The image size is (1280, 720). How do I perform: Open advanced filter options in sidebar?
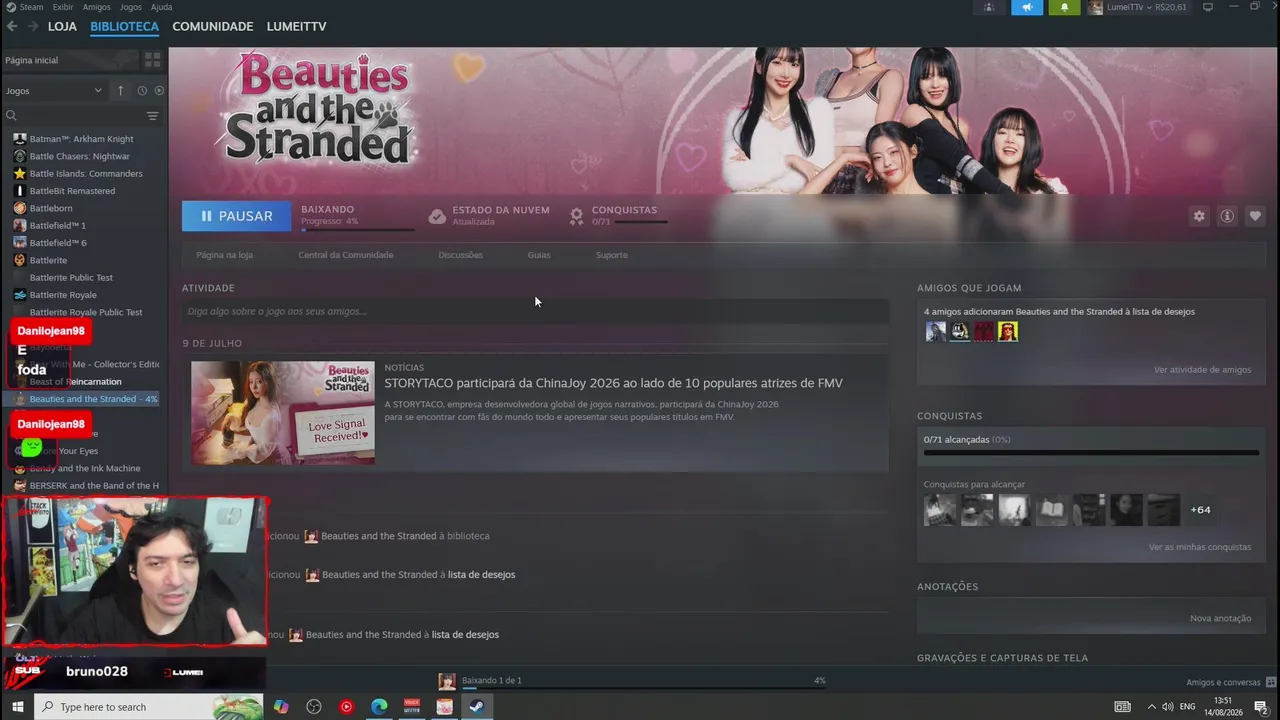152,116
